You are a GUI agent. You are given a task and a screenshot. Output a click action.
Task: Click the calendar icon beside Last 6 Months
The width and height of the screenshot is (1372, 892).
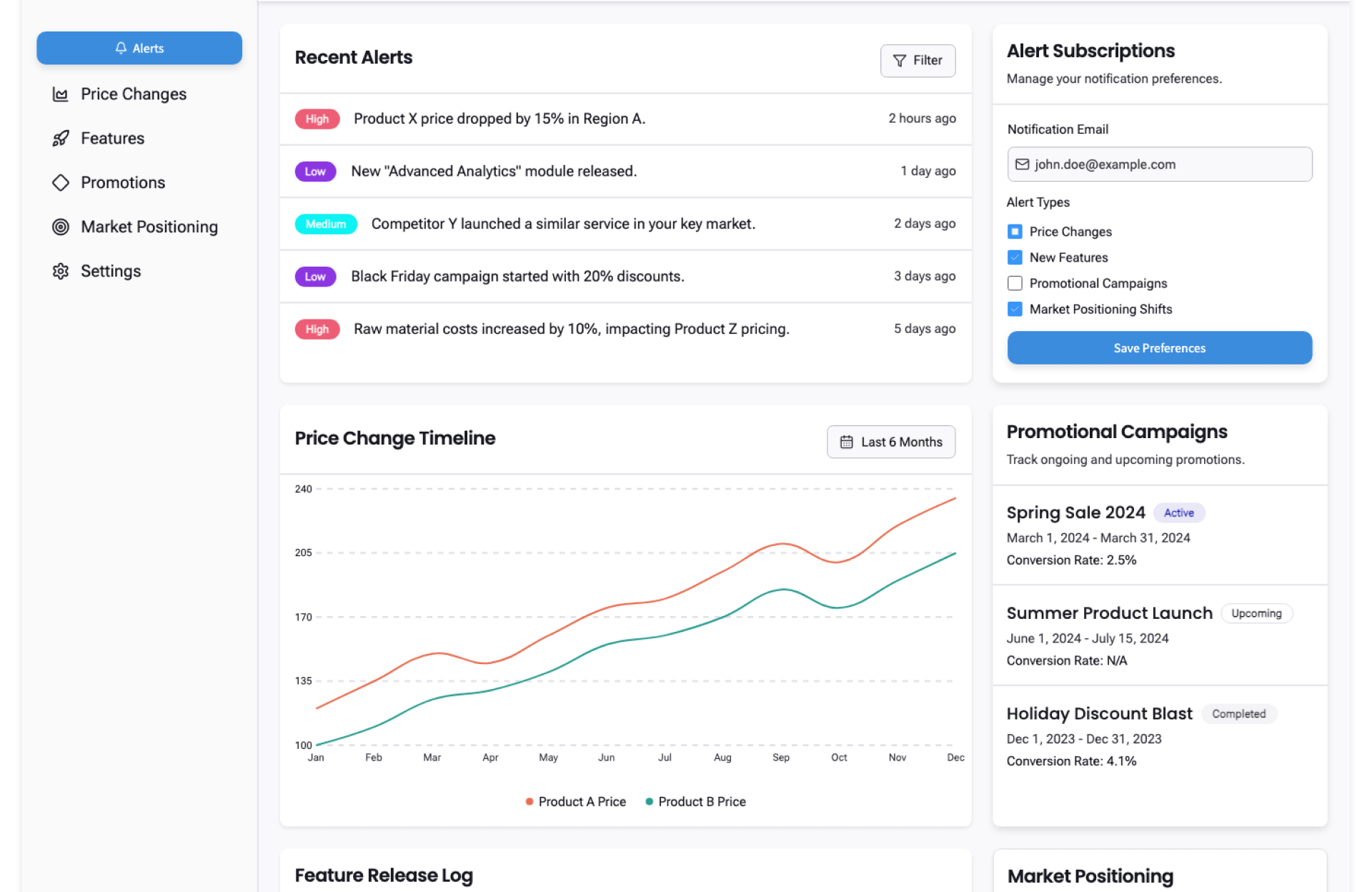(x=846, y=442)
